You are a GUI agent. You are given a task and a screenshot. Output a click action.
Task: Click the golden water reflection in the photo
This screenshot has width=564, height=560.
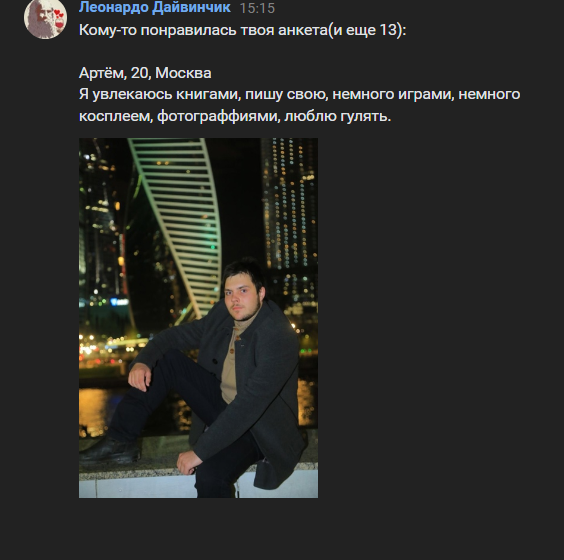click(94, 410)
